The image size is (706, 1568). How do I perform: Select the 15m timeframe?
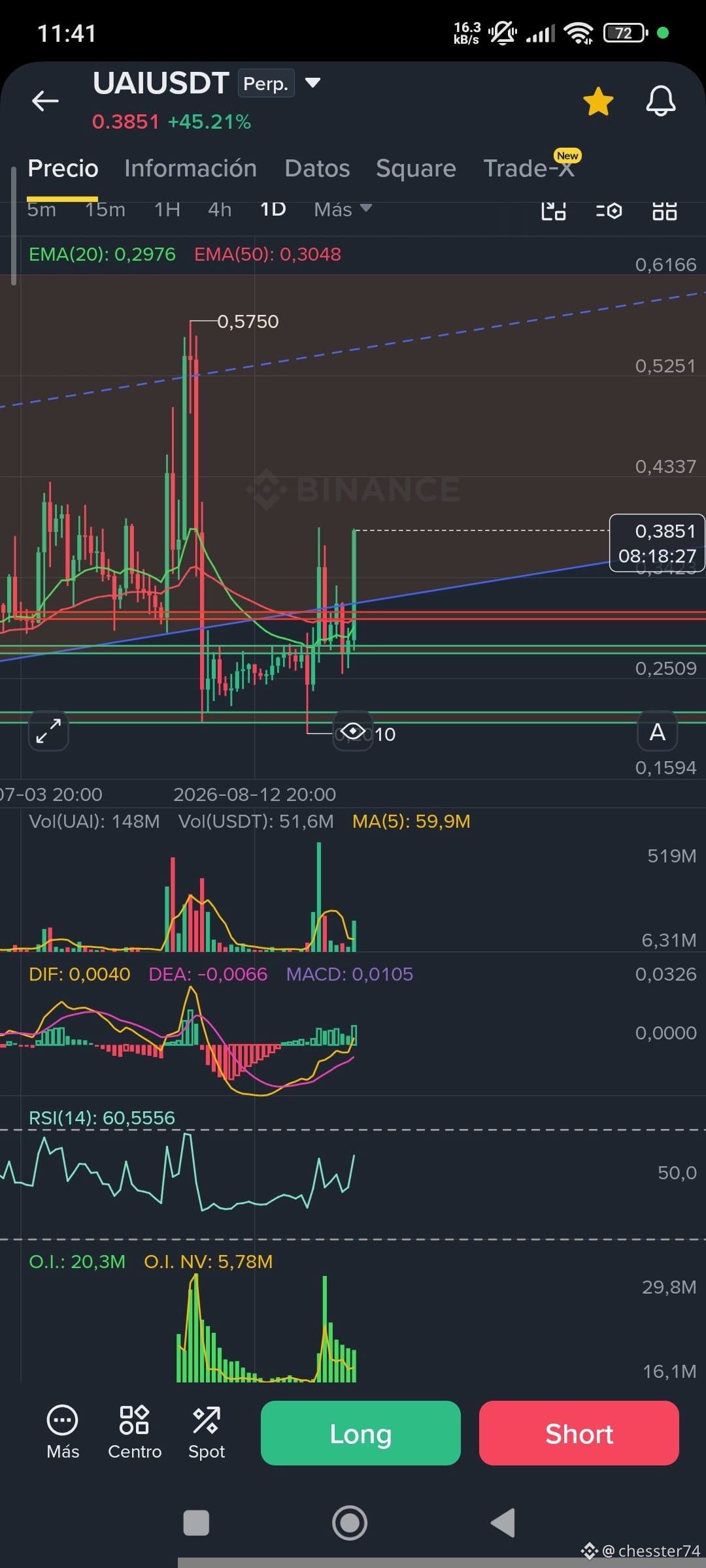[105, 210]
